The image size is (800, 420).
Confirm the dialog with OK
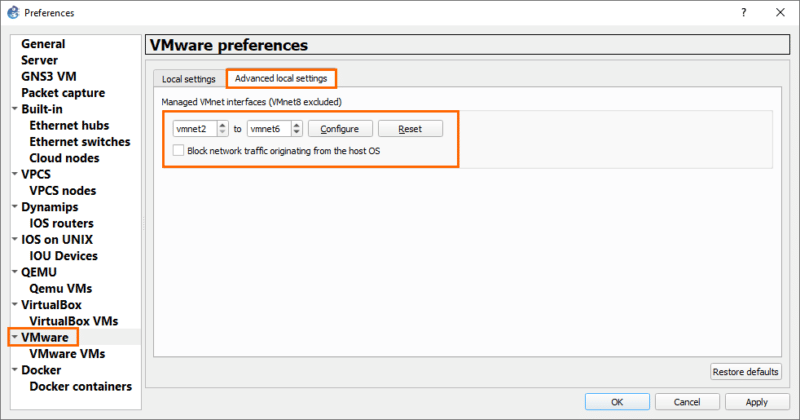[x=617, y=402]
